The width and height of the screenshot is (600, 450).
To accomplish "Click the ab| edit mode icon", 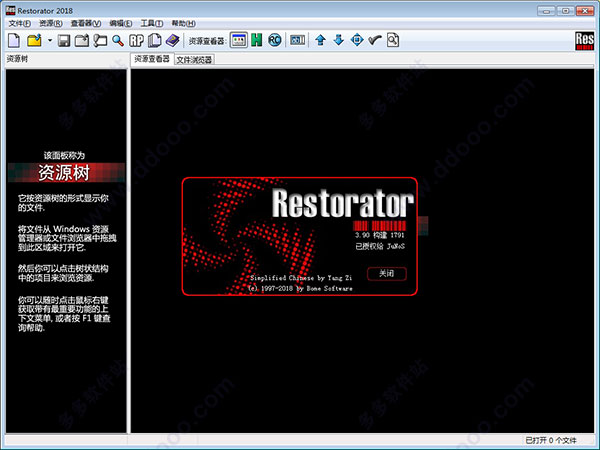I will (x=297, y=40).
